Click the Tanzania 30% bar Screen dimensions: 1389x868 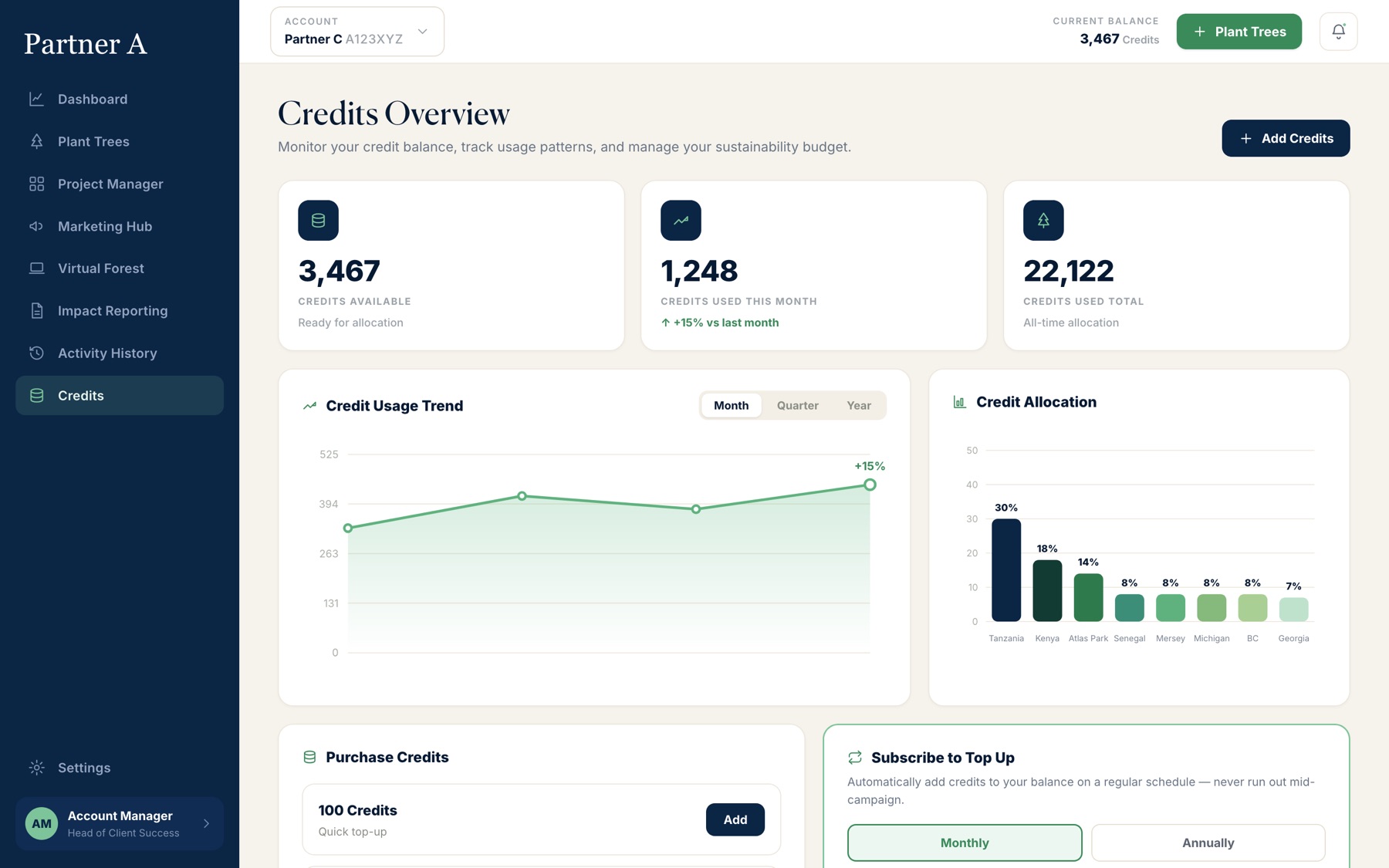tap(1006, 570)
